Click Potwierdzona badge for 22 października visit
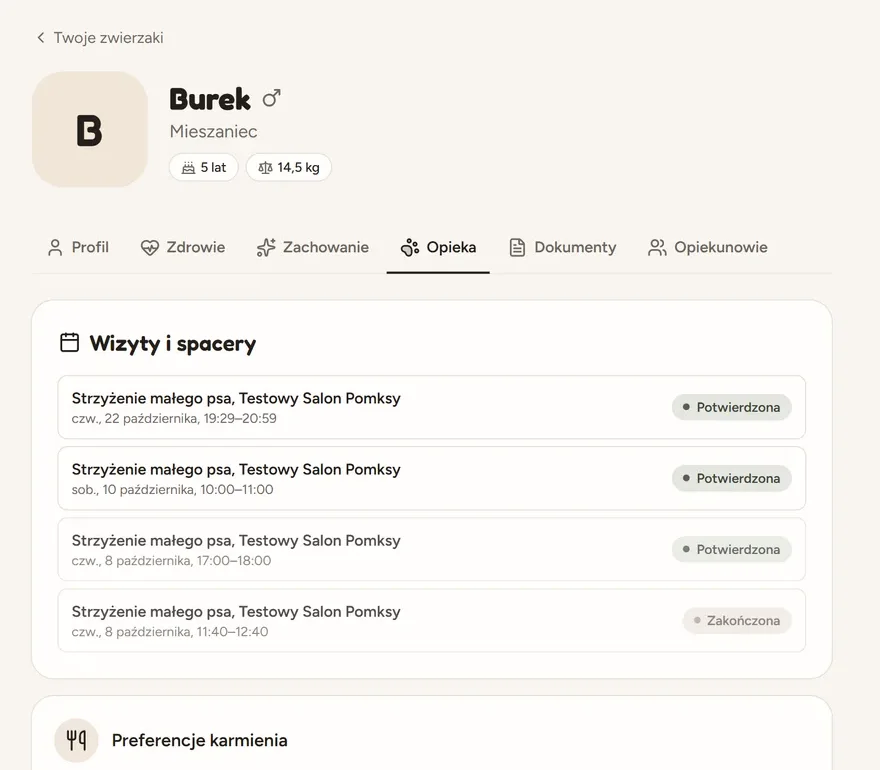 pos(732,407)
